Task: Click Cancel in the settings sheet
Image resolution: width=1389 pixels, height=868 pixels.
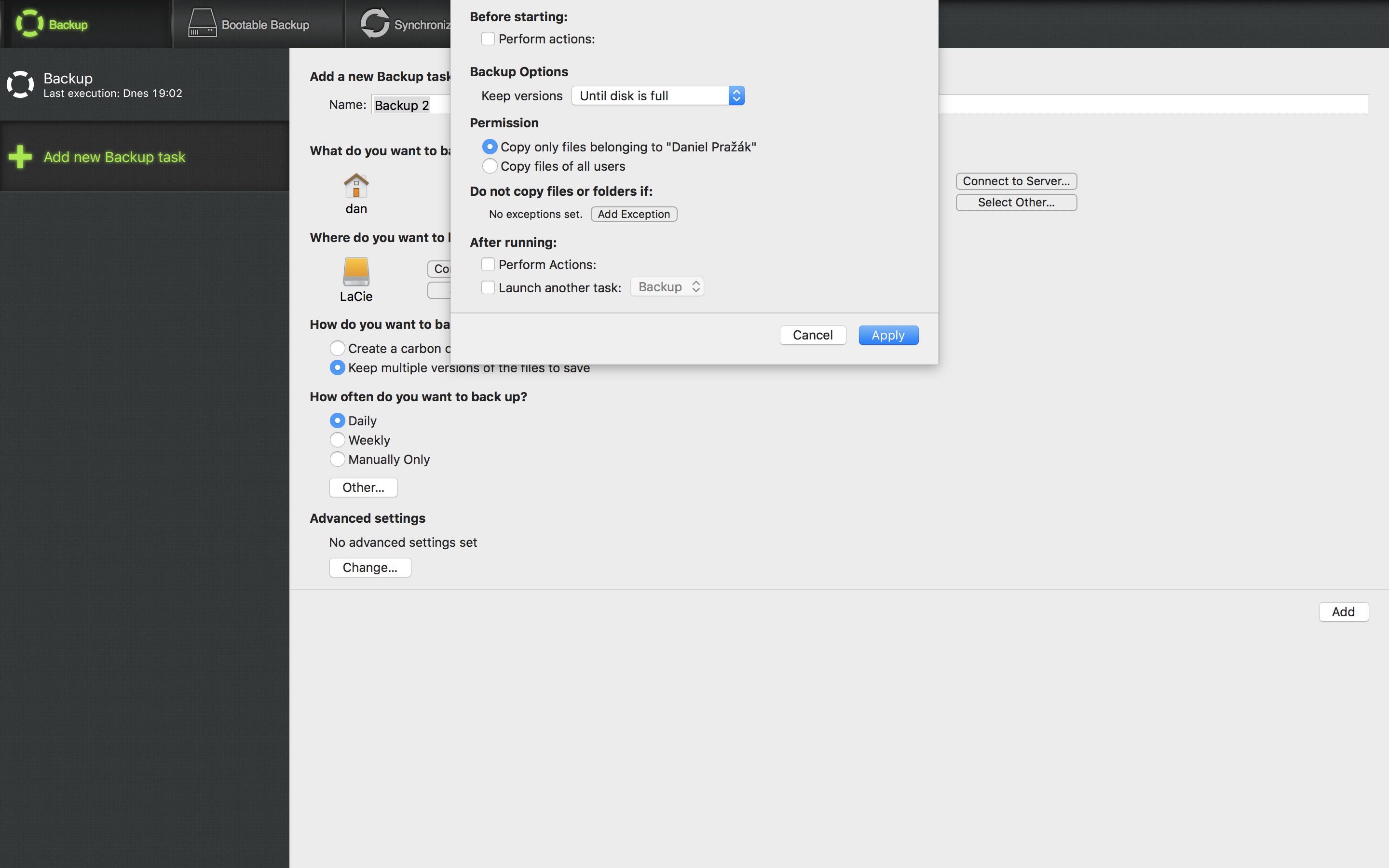Action: [x=812, y=335]
